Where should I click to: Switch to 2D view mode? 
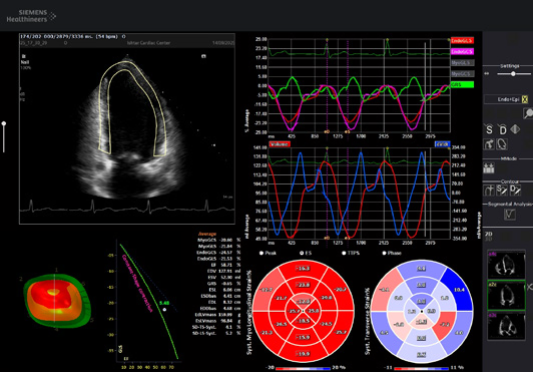[x=488, y=234]
